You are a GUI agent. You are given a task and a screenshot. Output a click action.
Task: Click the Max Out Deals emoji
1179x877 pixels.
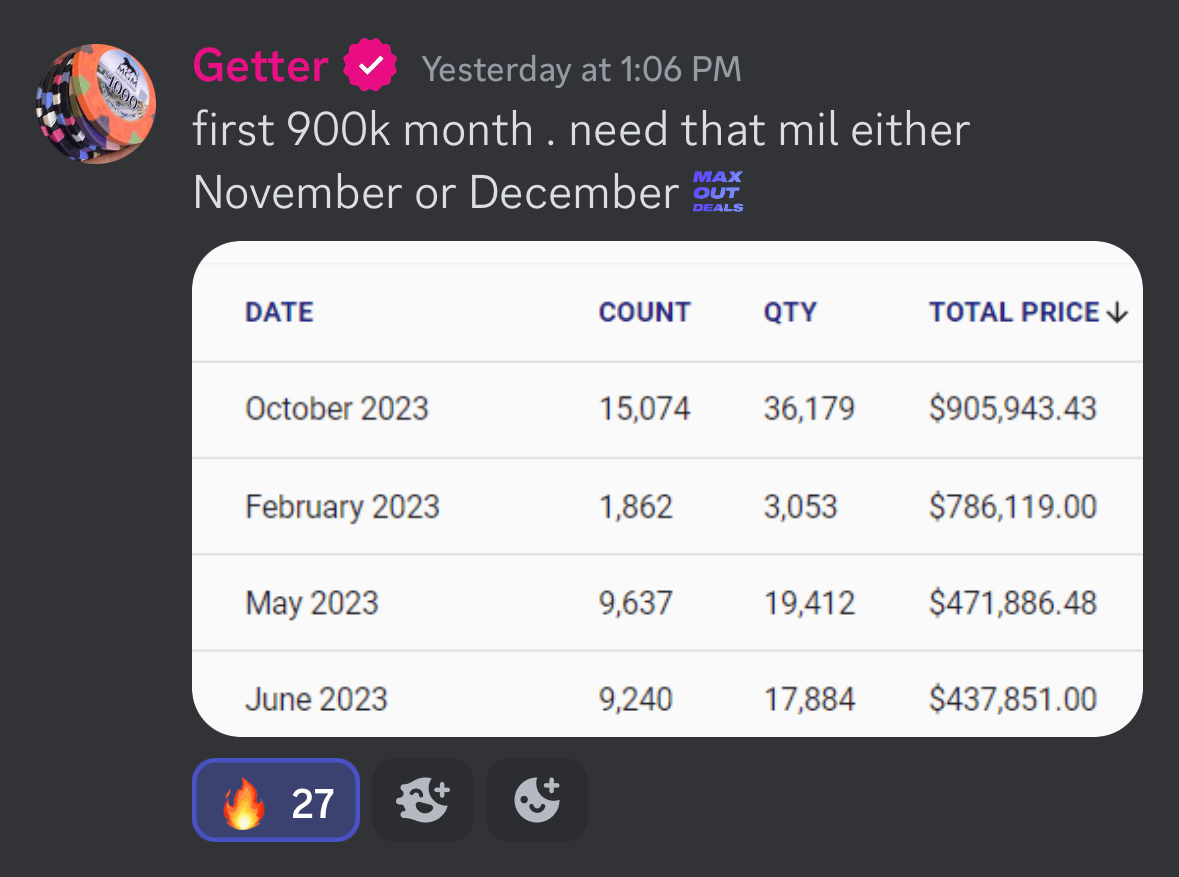pos(718,192)
